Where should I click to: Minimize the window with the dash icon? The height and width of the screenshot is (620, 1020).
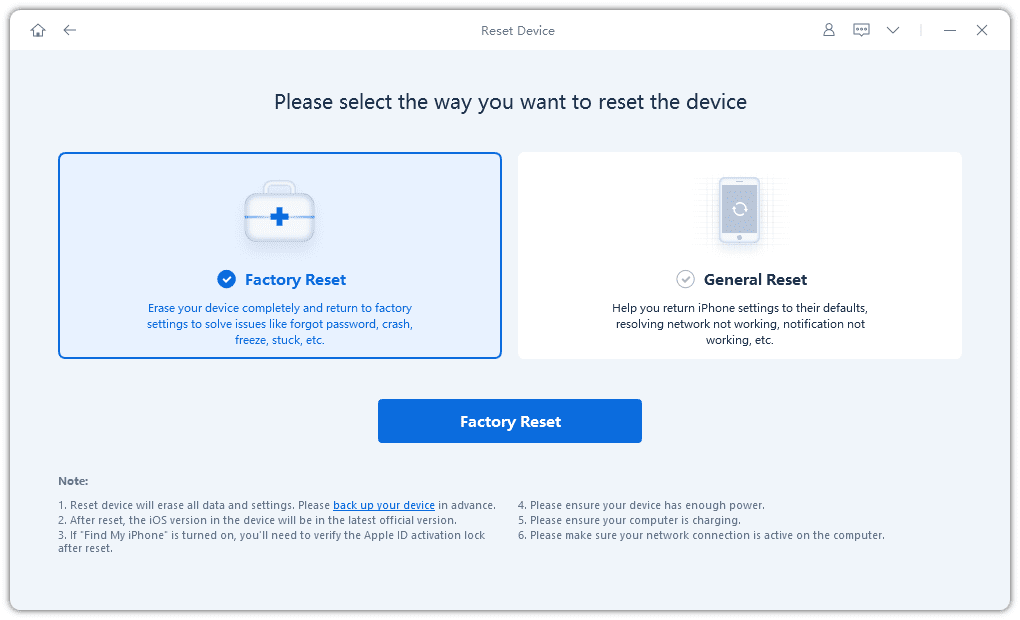948,30
